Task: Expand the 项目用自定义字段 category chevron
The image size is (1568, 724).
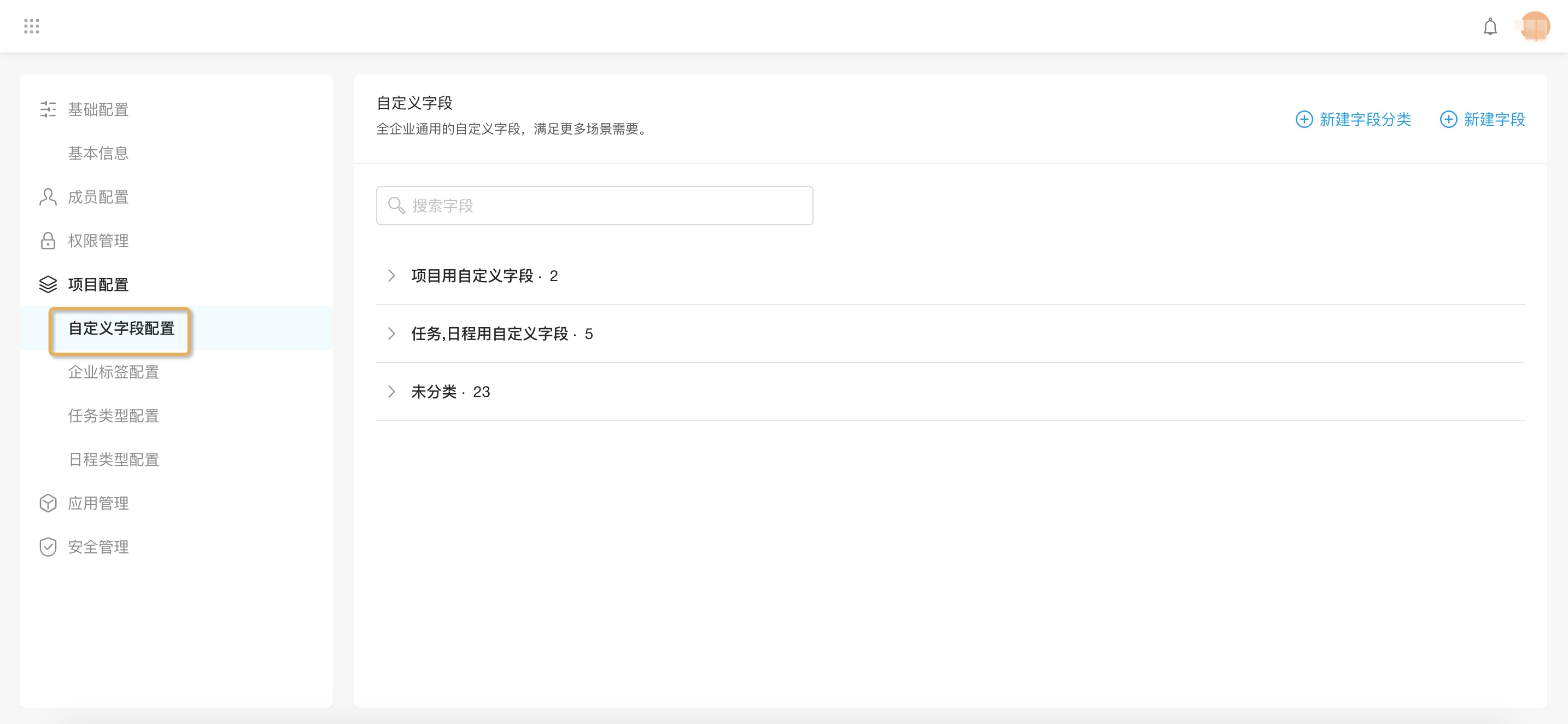Action: tap(391, 276)
